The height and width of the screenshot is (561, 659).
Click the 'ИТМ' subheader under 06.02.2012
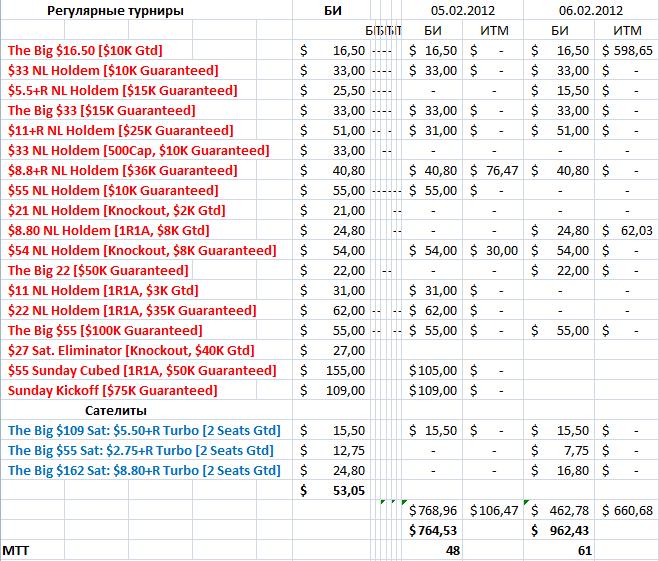(x=627, y=31)
